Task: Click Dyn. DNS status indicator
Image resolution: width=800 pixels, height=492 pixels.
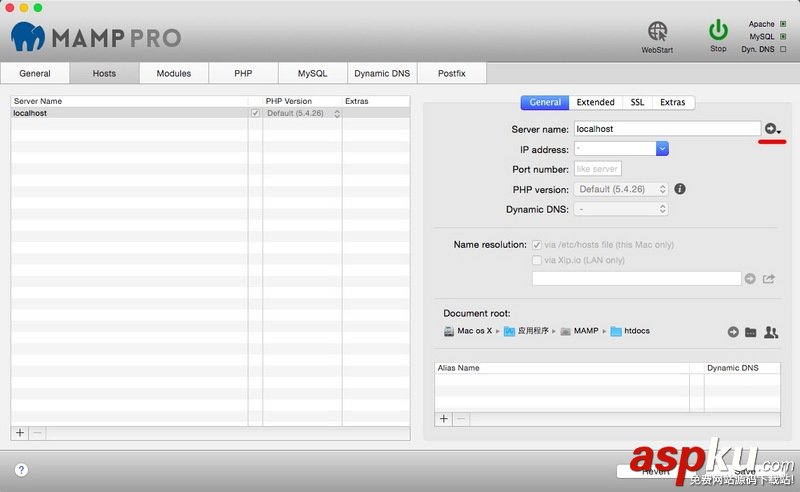Action: click(x=783, y=49)
